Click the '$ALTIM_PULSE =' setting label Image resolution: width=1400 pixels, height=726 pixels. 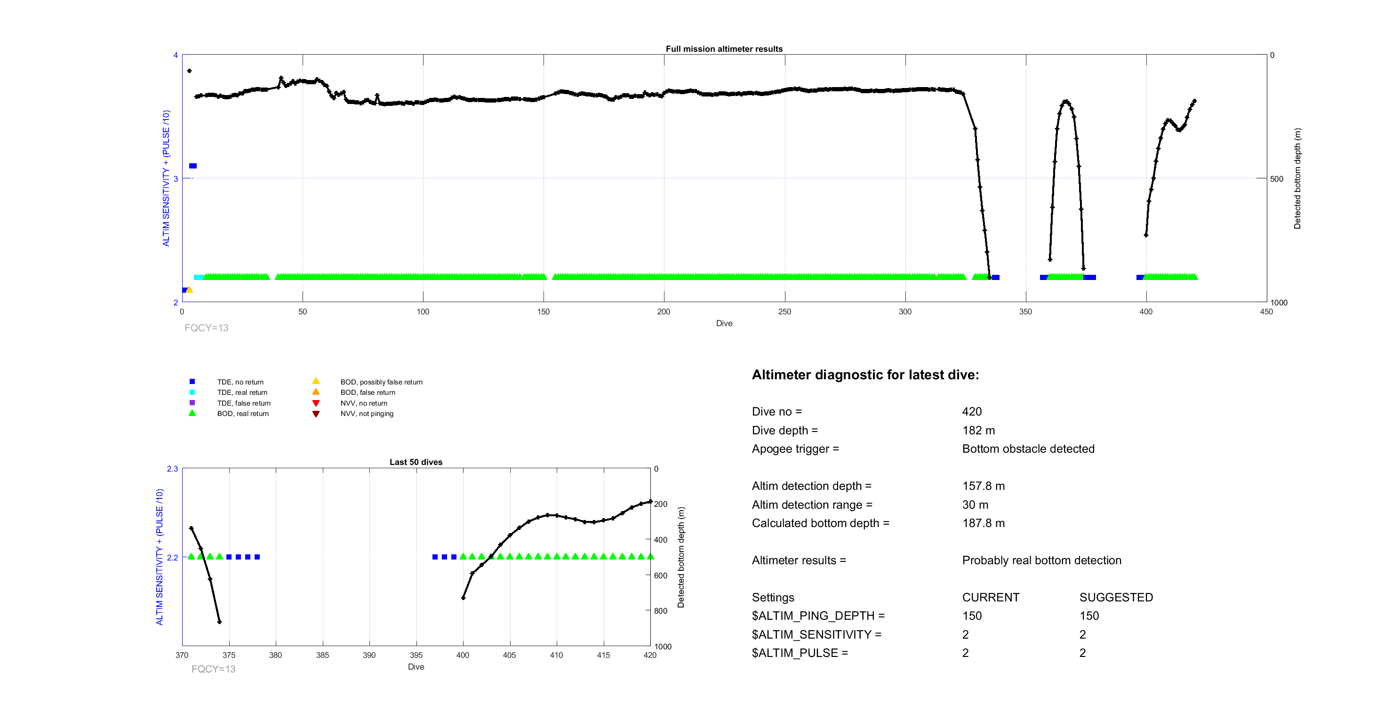pyautogui.click(x=800, y=653)
